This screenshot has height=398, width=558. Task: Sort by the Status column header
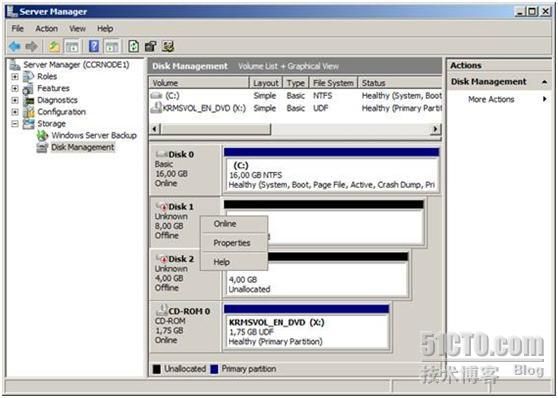click(400, 83)
